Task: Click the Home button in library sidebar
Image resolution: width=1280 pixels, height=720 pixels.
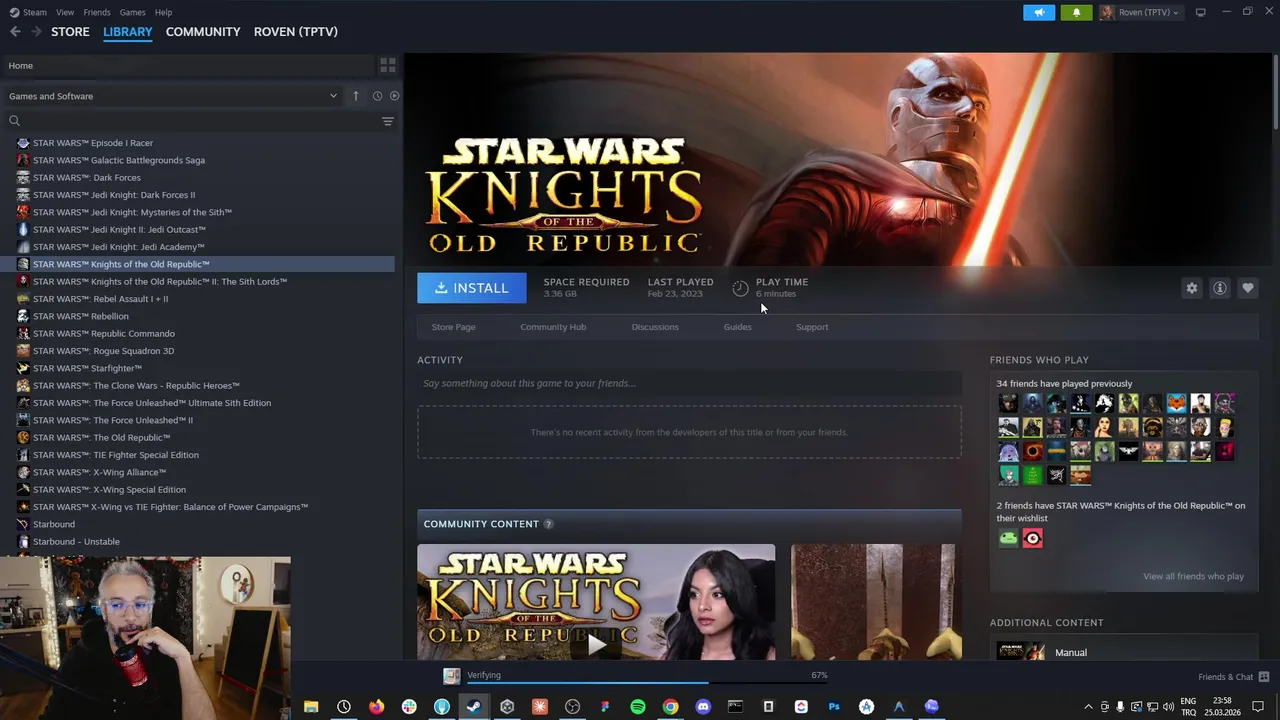Action: [x=188, y=65]
